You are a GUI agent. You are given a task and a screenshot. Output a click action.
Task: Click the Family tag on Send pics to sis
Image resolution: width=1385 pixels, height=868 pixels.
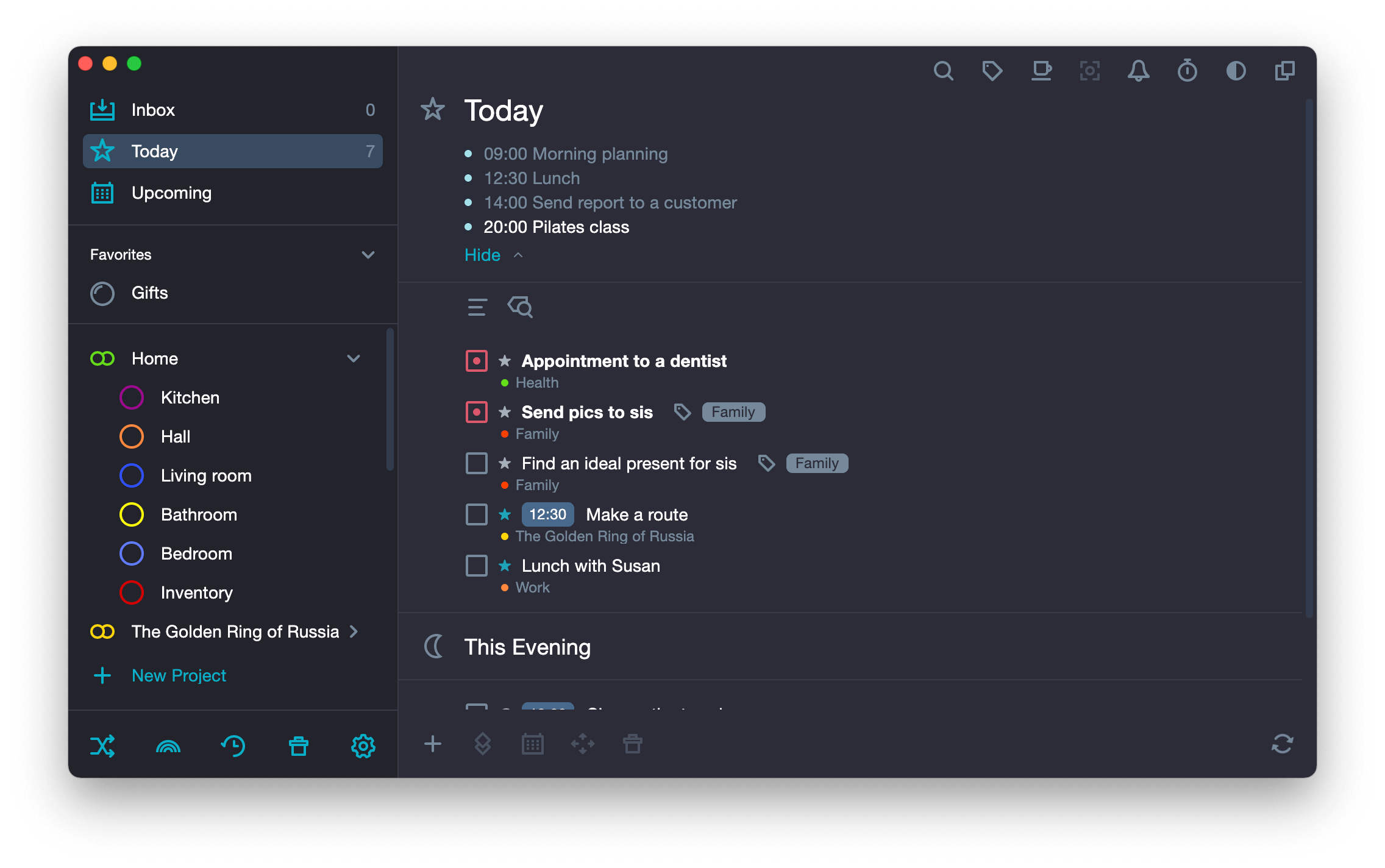click(x=733, y=412)
